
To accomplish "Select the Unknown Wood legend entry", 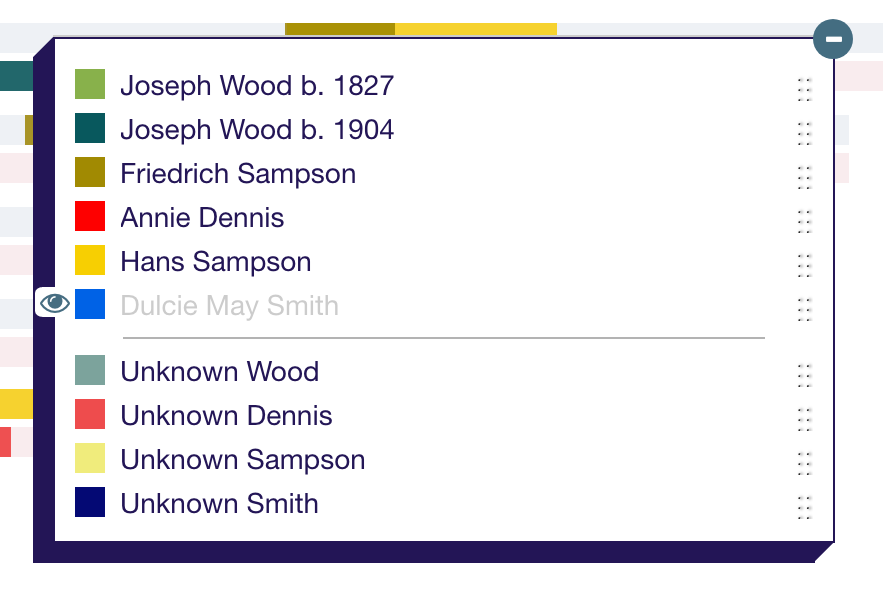I will click(219, 372).
